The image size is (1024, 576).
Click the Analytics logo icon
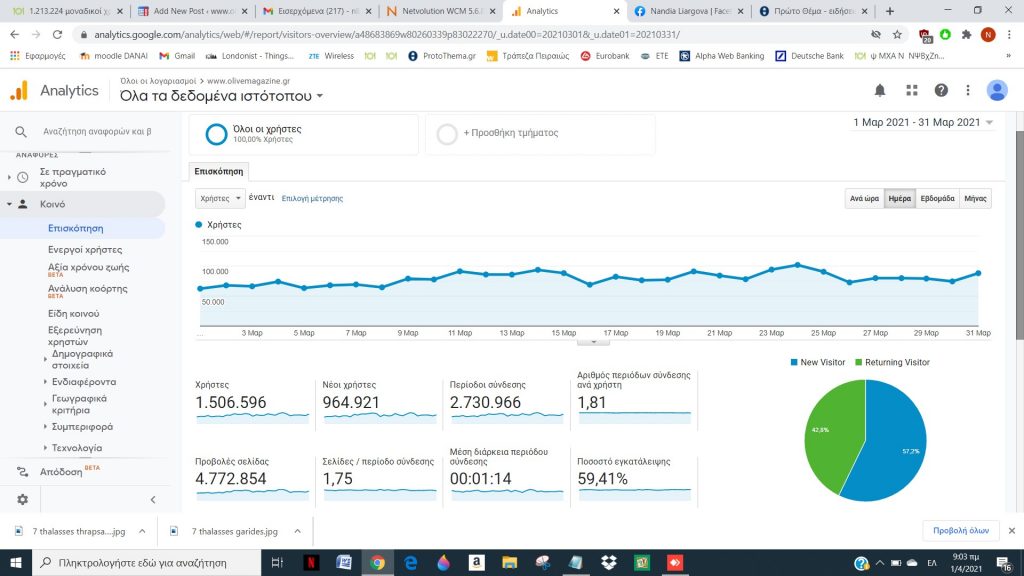point(20,91)
